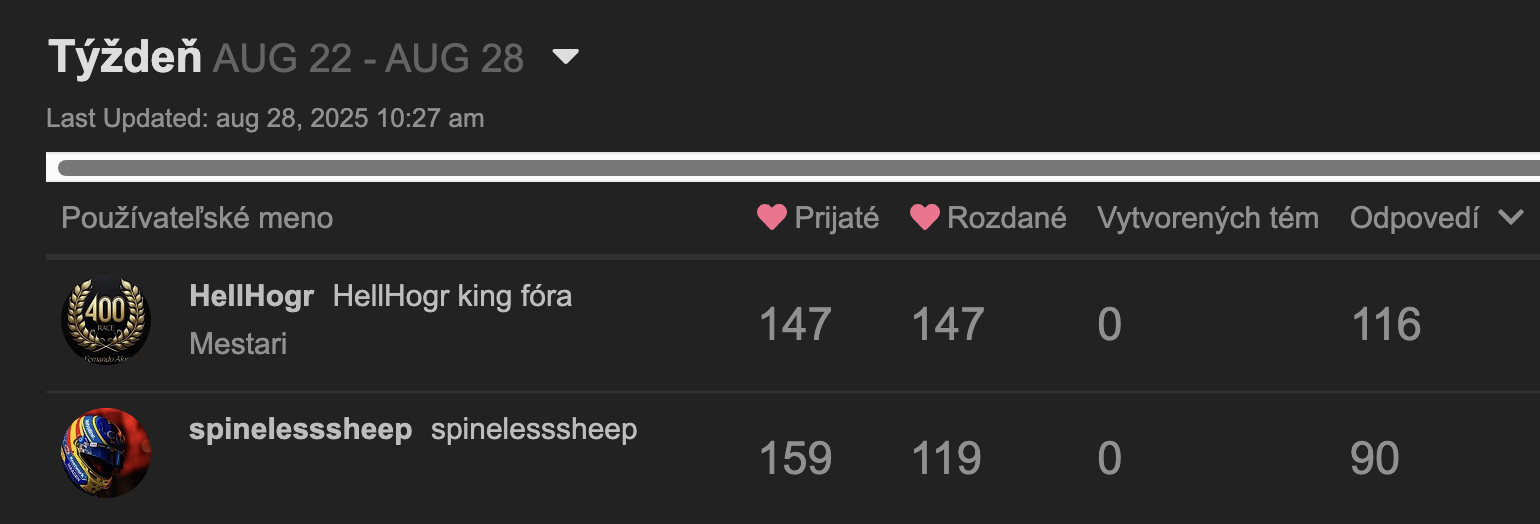The height and width of the screenshot is (524, 1540).
Task: Sort by Odpovedí column header
Action: pyautogui.click(x=1414, y=218)
